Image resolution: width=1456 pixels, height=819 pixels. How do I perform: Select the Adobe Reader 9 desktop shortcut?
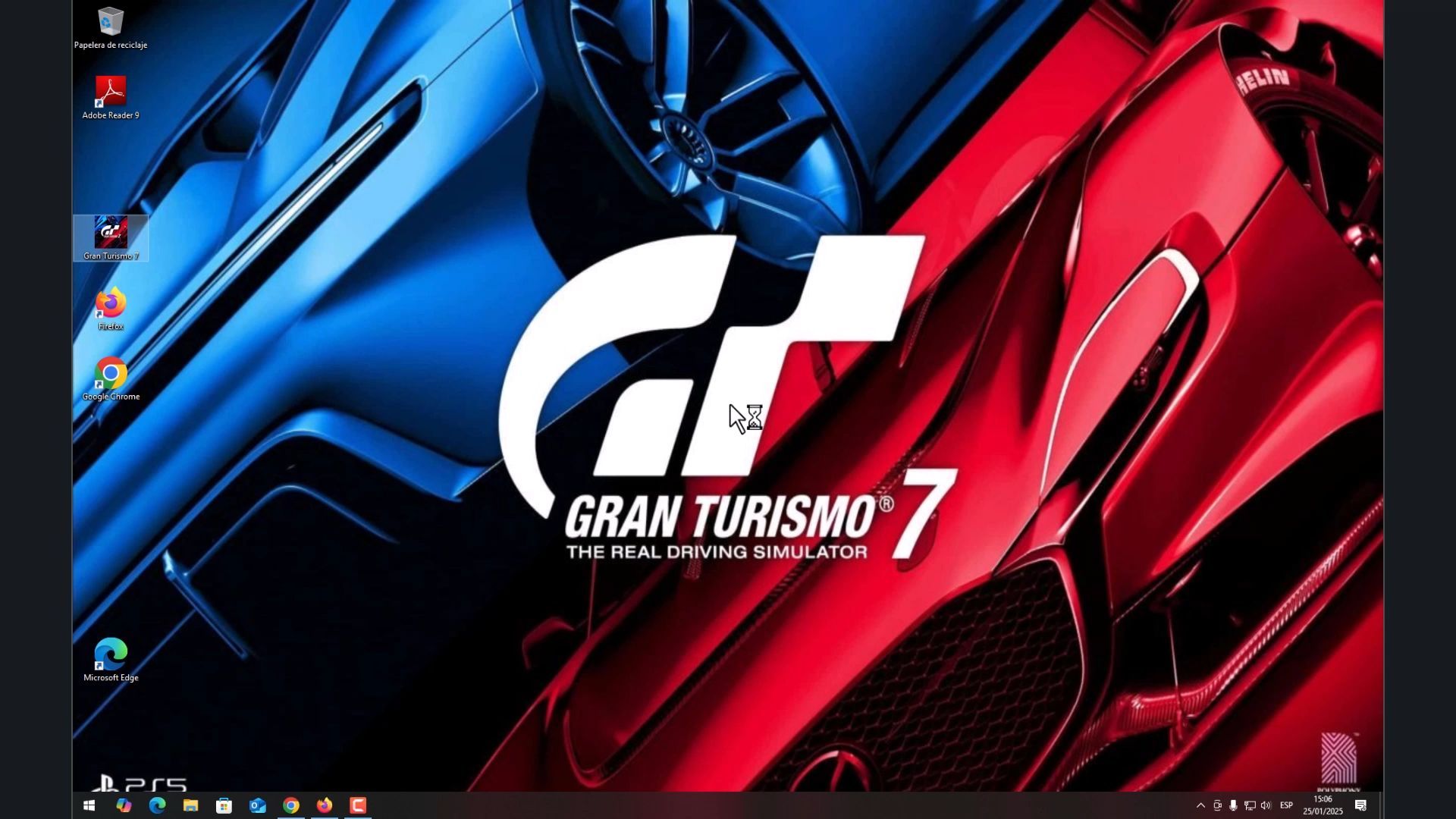pyautogui.click(x=111, y=98)
